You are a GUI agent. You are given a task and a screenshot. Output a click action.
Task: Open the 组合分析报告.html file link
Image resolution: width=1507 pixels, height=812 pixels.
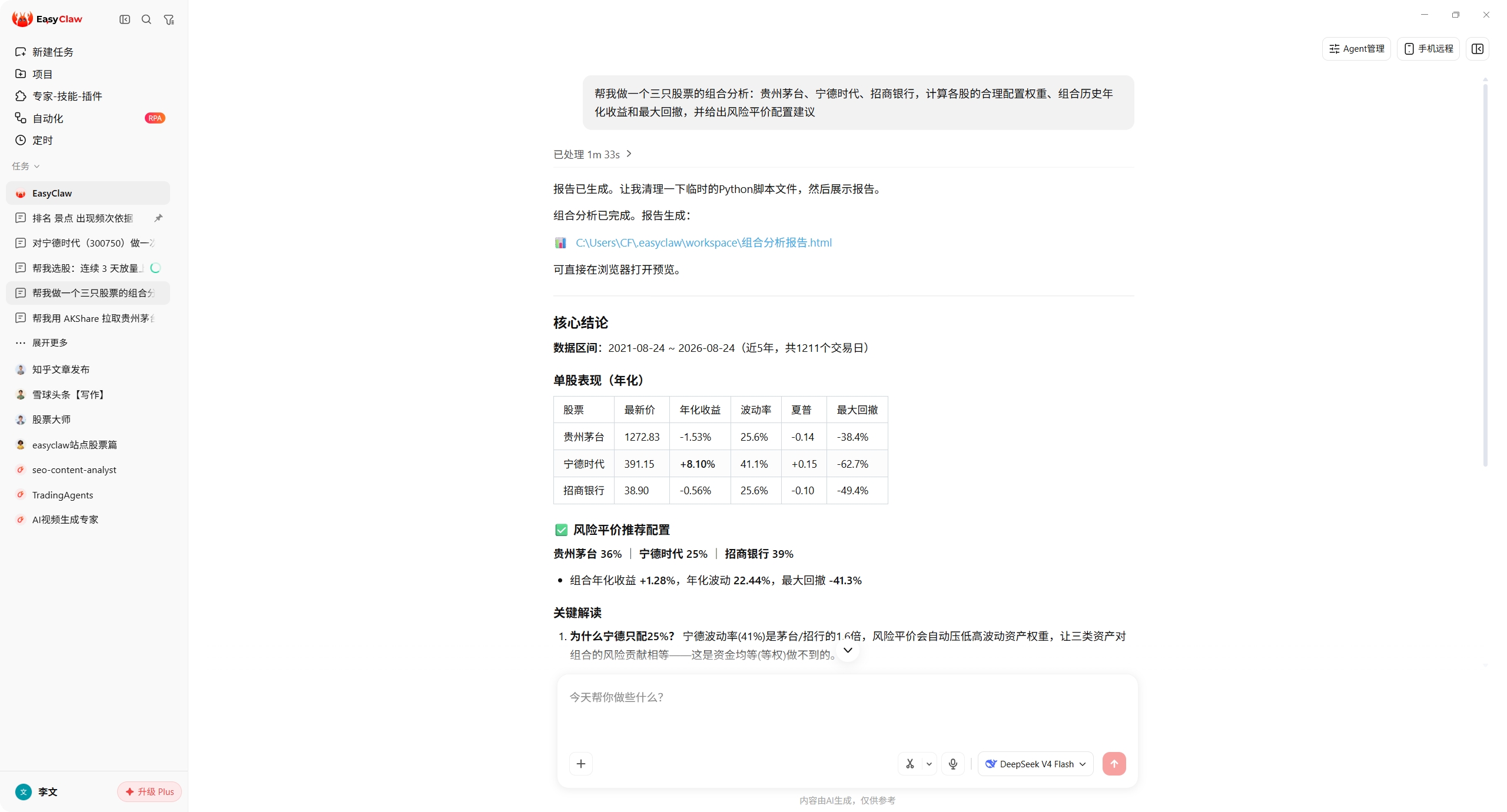[x=703, y=242]
